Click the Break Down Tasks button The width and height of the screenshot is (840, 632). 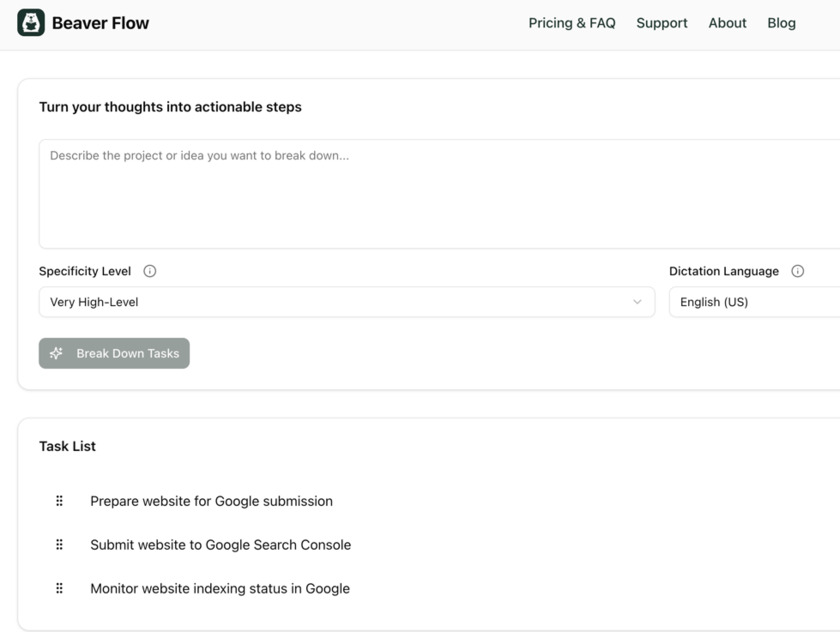click(114, 353)
